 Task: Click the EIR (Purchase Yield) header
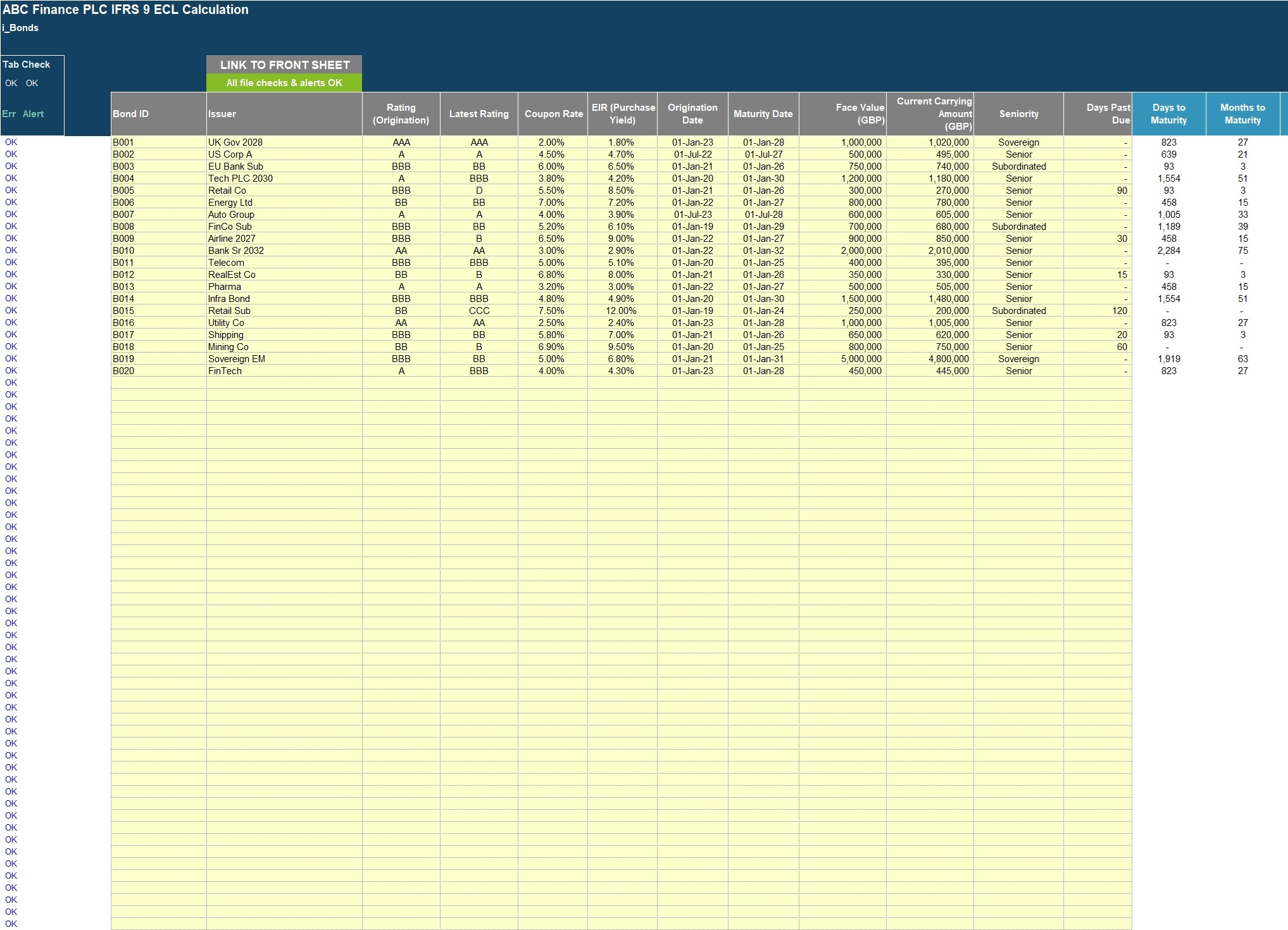click(x=622, y=113)
